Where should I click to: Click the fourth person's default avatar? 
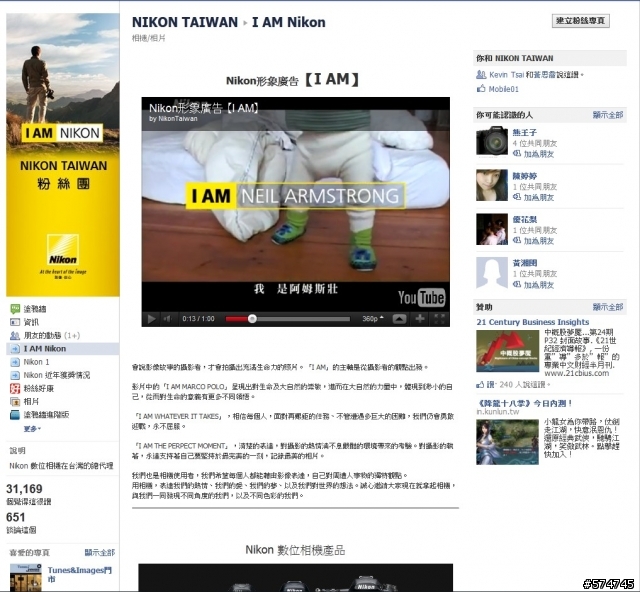[492, 273]
